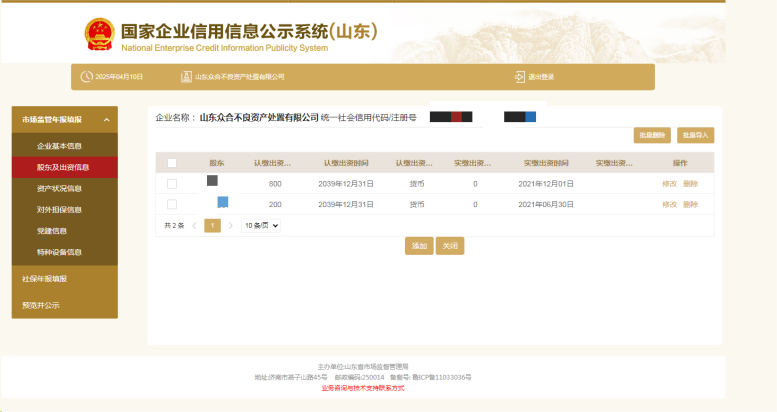This screenshot has height=412, width=777.
Task: Click the 操作 column header
Action: coord(680,163)
